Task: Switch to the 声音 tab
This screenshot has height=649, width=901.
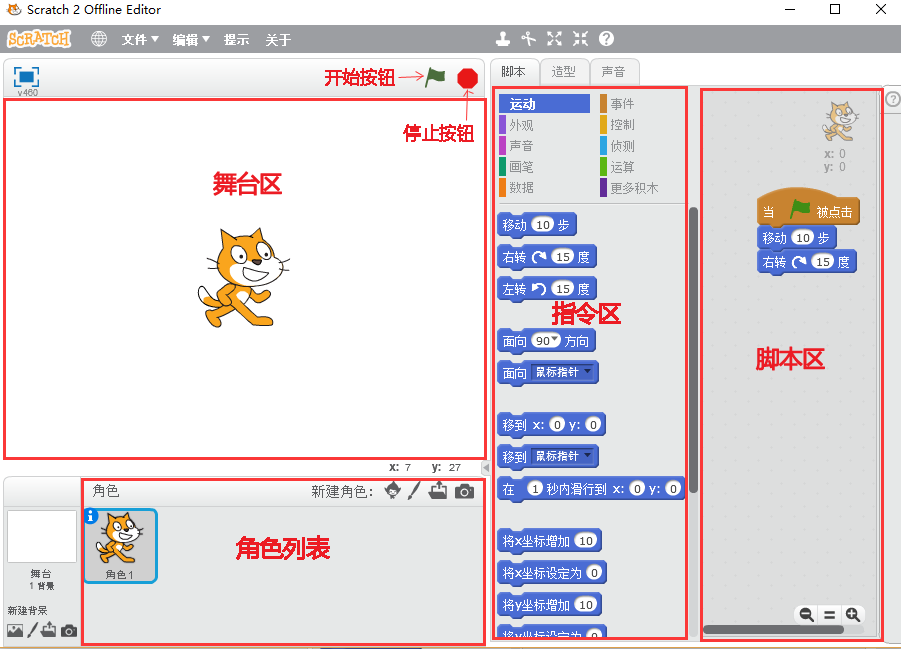Action: (614, 72)
